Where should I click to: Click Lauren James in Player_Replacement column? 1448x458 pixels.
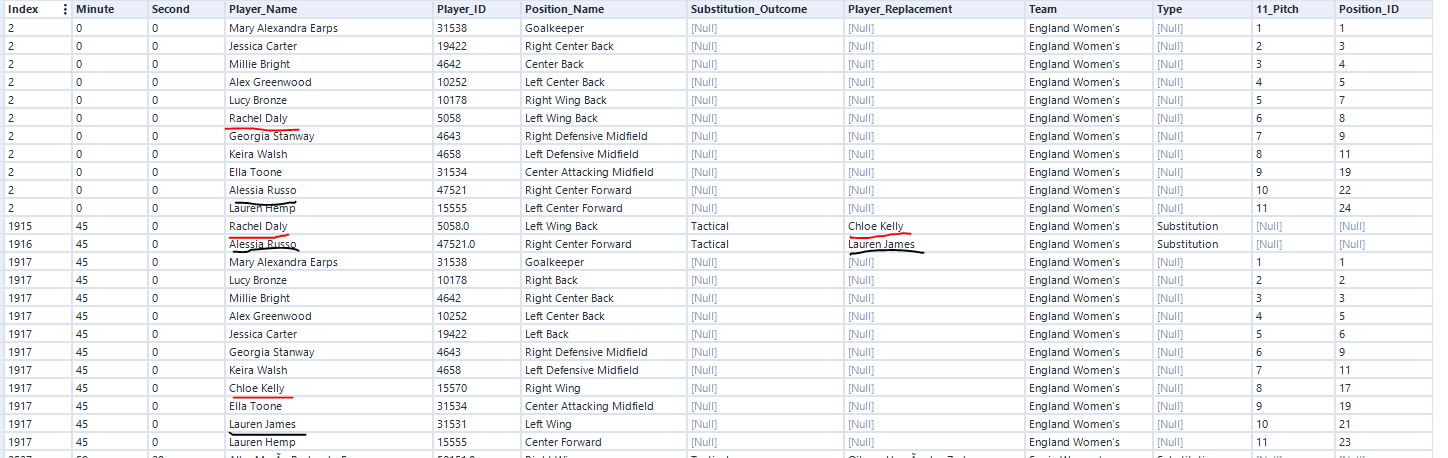click(x=880, y=244)
